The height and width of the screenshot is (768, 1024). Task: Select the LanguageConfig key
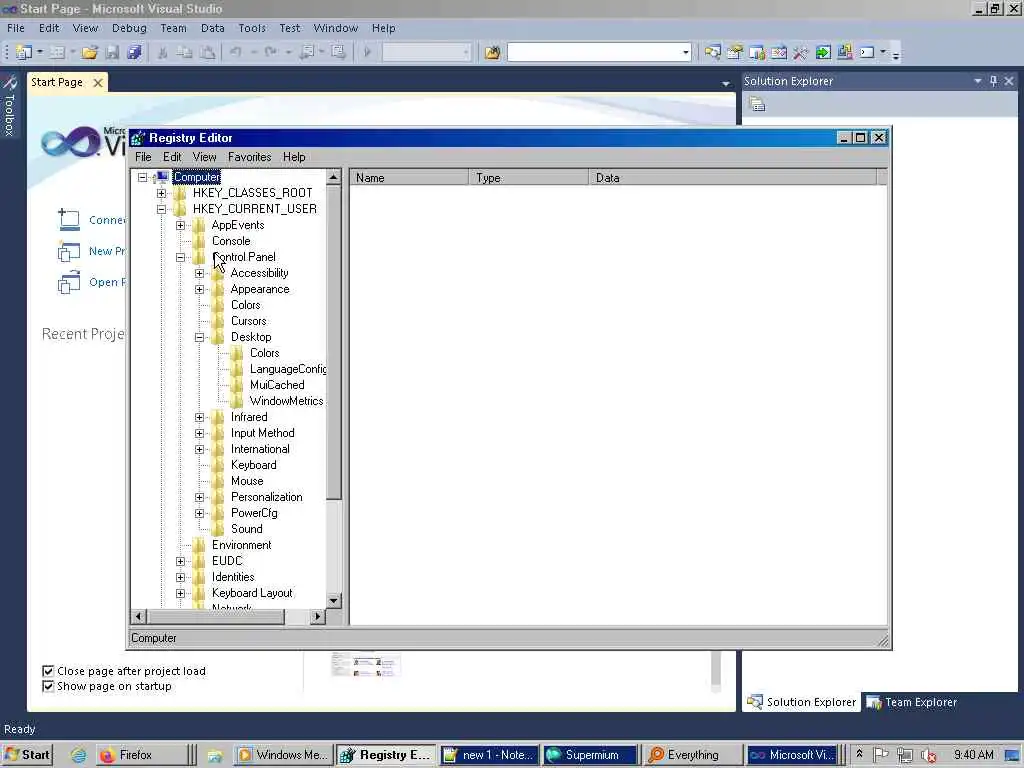[x=288, y=369]
